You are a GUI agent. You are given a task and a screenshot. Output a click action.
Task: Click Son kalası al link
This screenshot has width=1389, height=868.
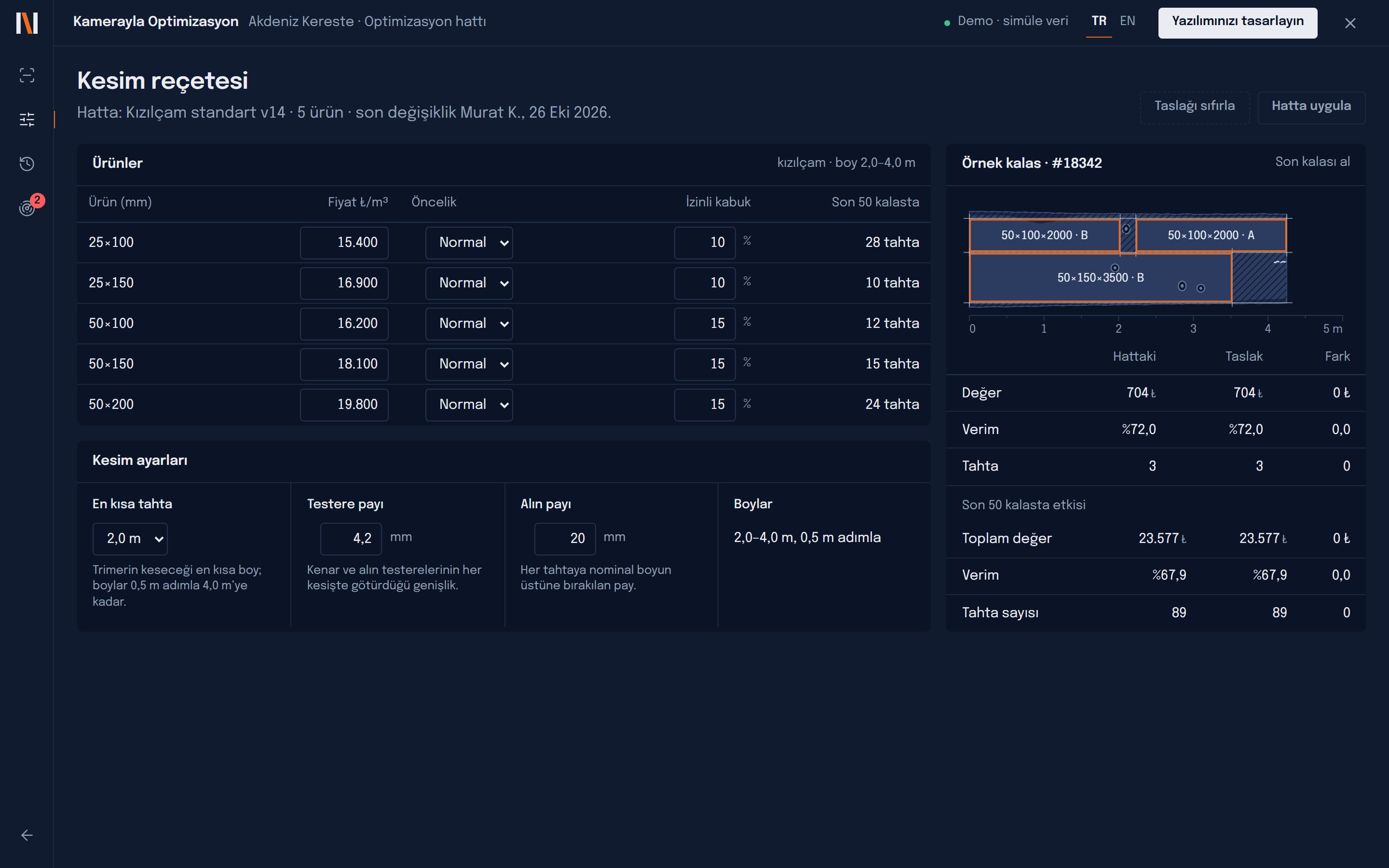(x=1312, y=162)
